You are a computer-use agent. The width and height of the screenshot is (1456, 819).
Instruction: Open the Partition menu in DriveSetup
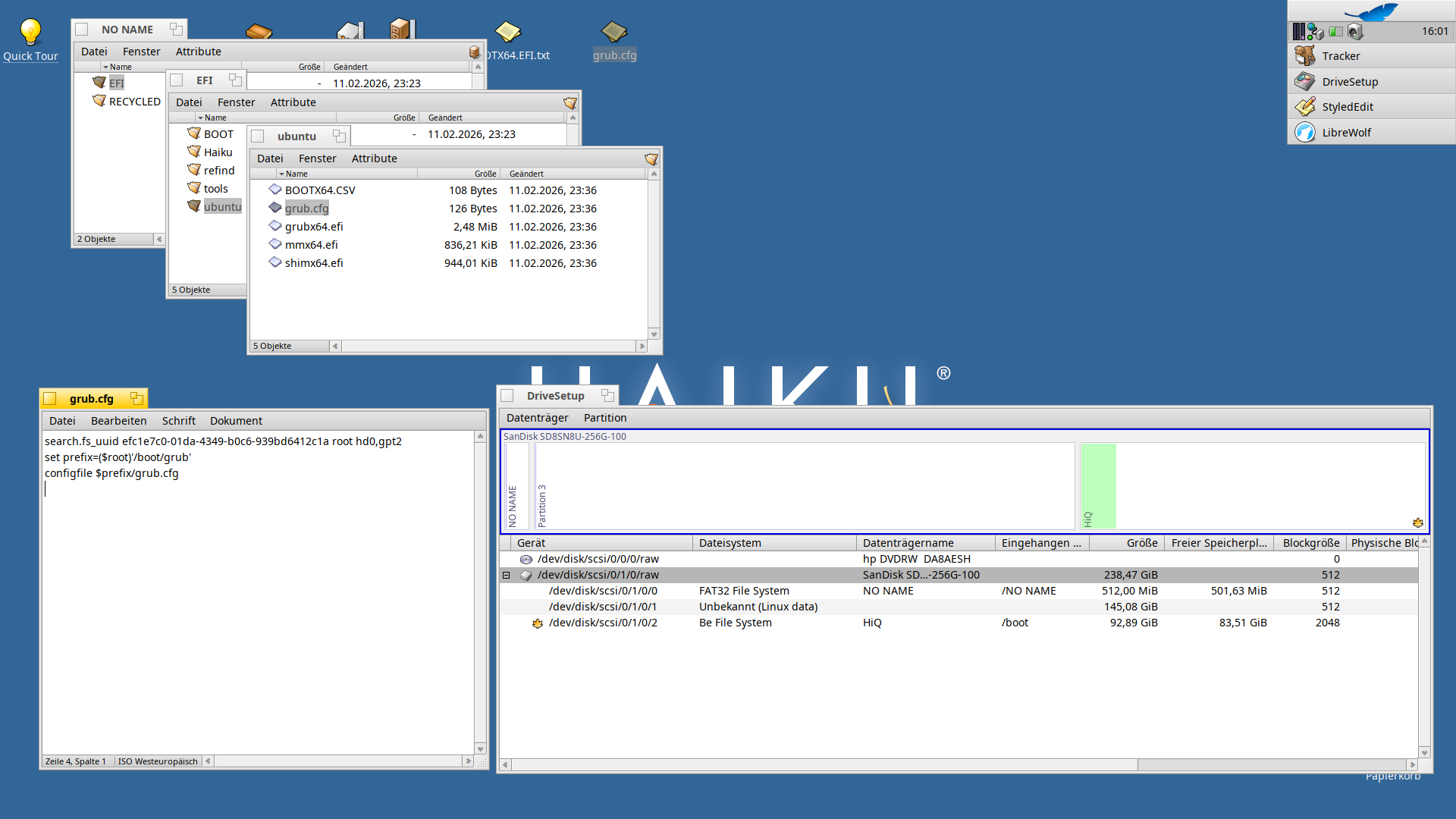tap(604, 418)
